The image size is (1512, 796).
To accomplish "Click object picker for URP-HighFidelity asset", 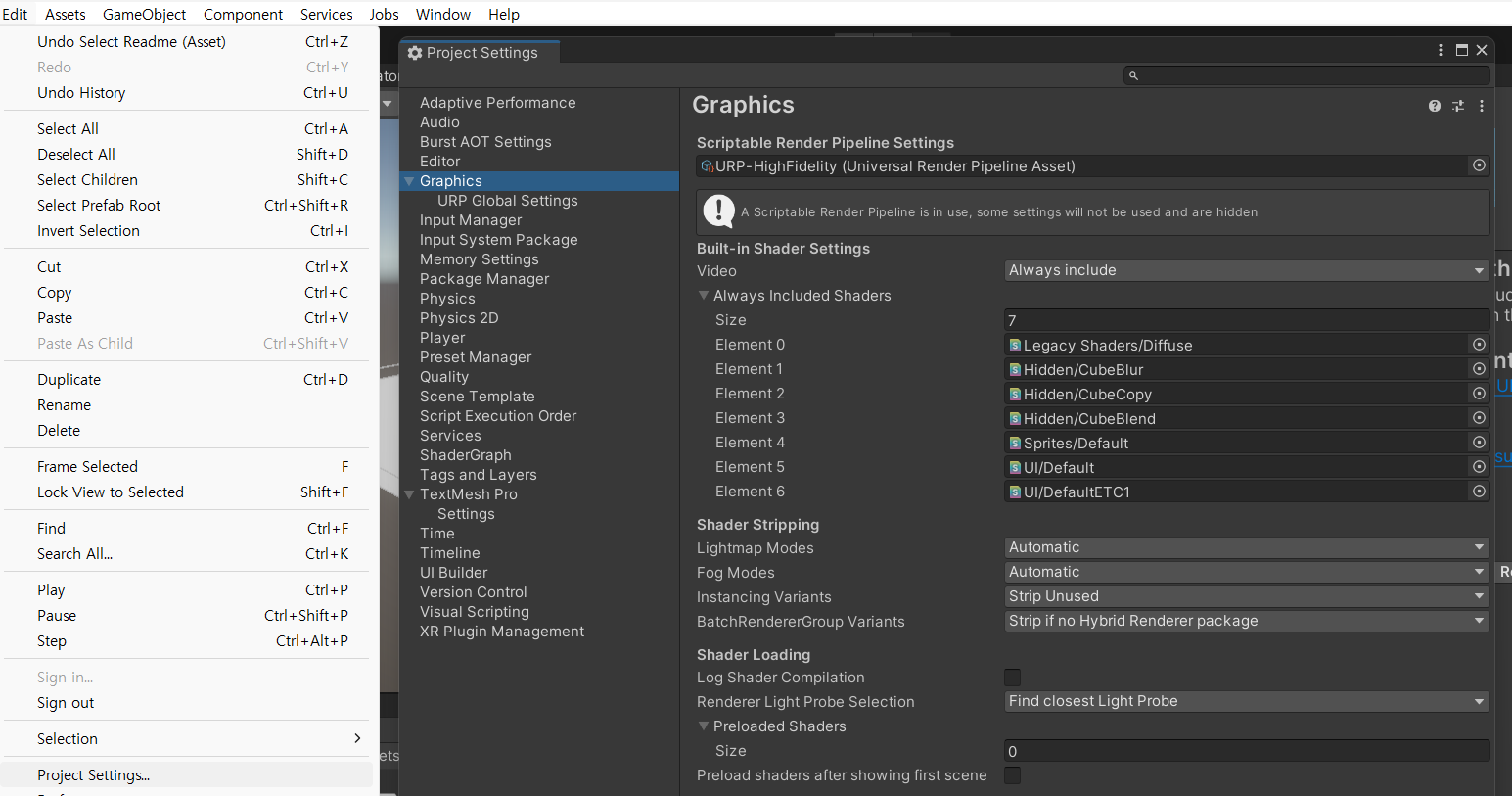I will click(1479, 165).
